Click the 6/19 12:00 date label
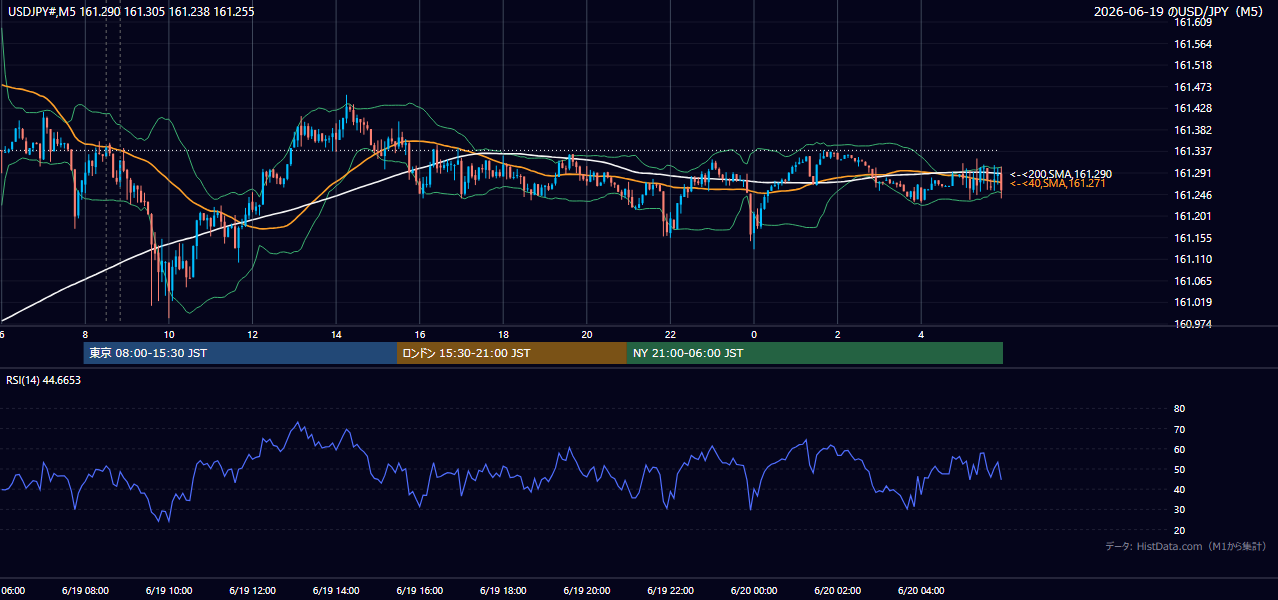This screenshot has width=1278, height=600. point(252,591)
